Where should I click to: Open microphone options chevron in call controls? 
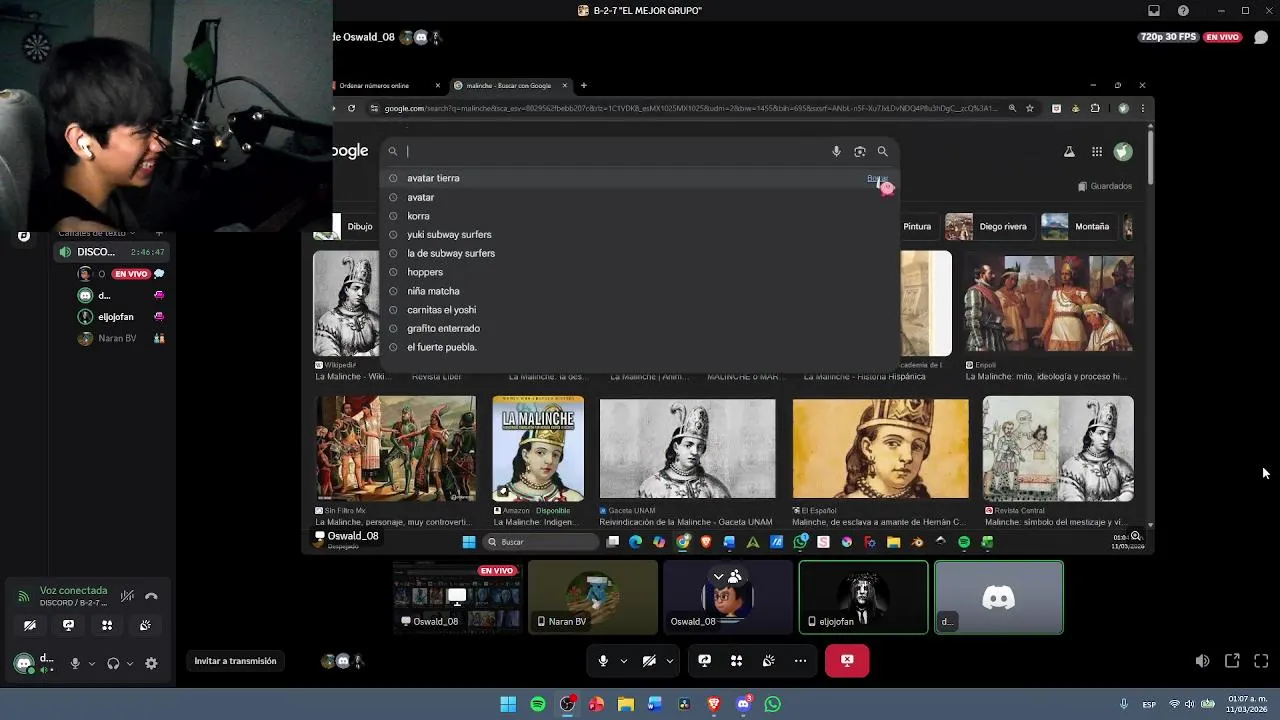coord(624,661)
